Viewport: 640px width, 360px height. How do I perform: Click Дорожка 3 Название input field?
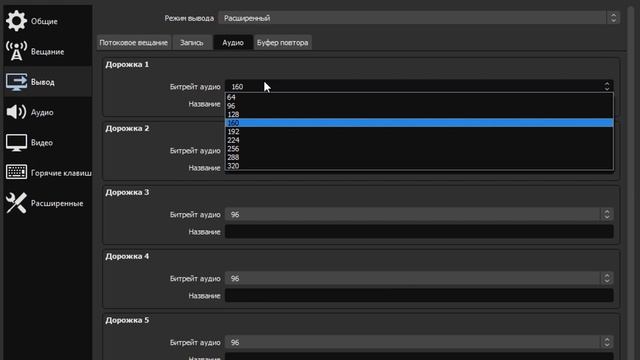point(419,231)
